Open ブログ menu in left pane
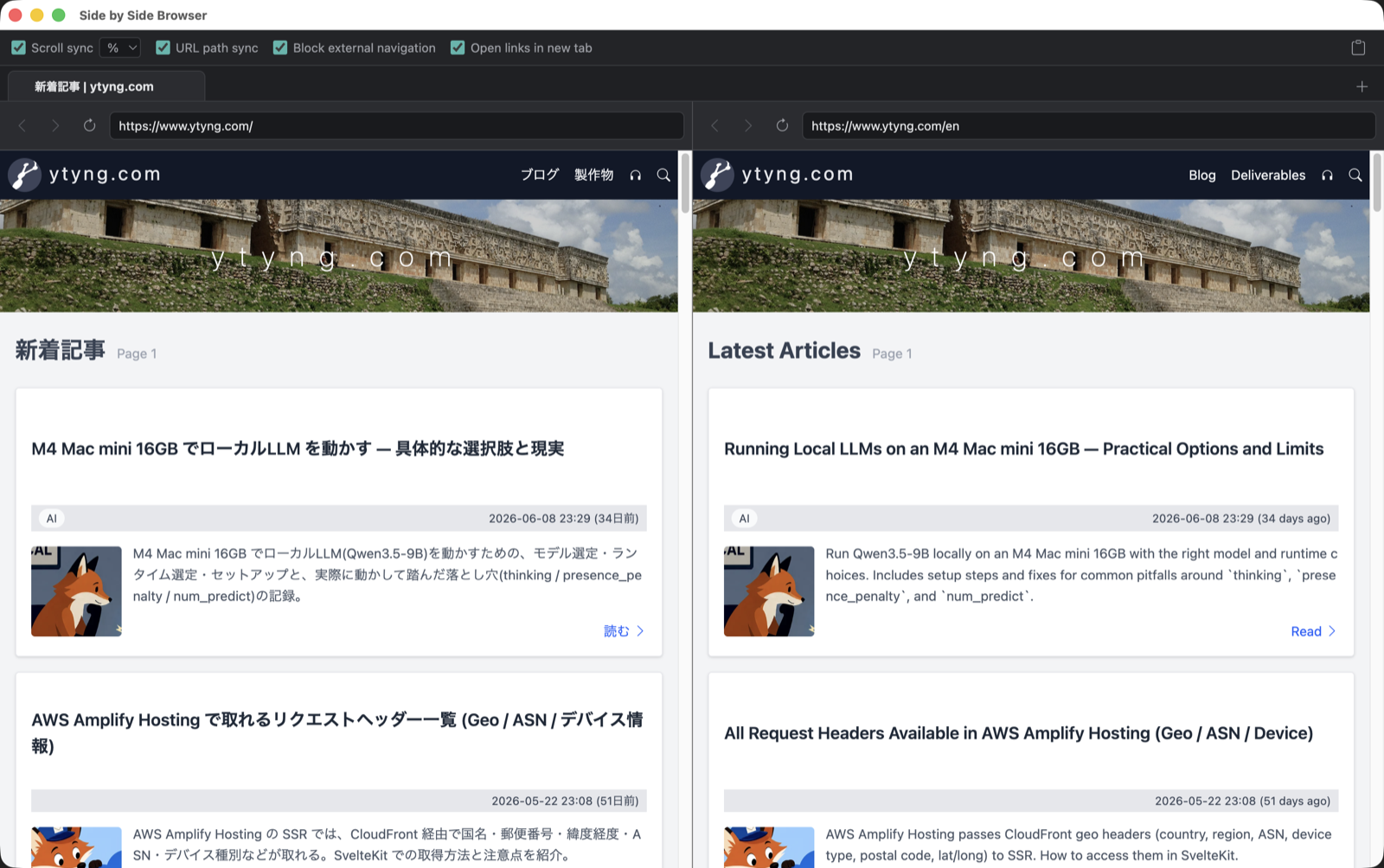The width and height of the screenshot is (1384, 868). pos(540,175)
